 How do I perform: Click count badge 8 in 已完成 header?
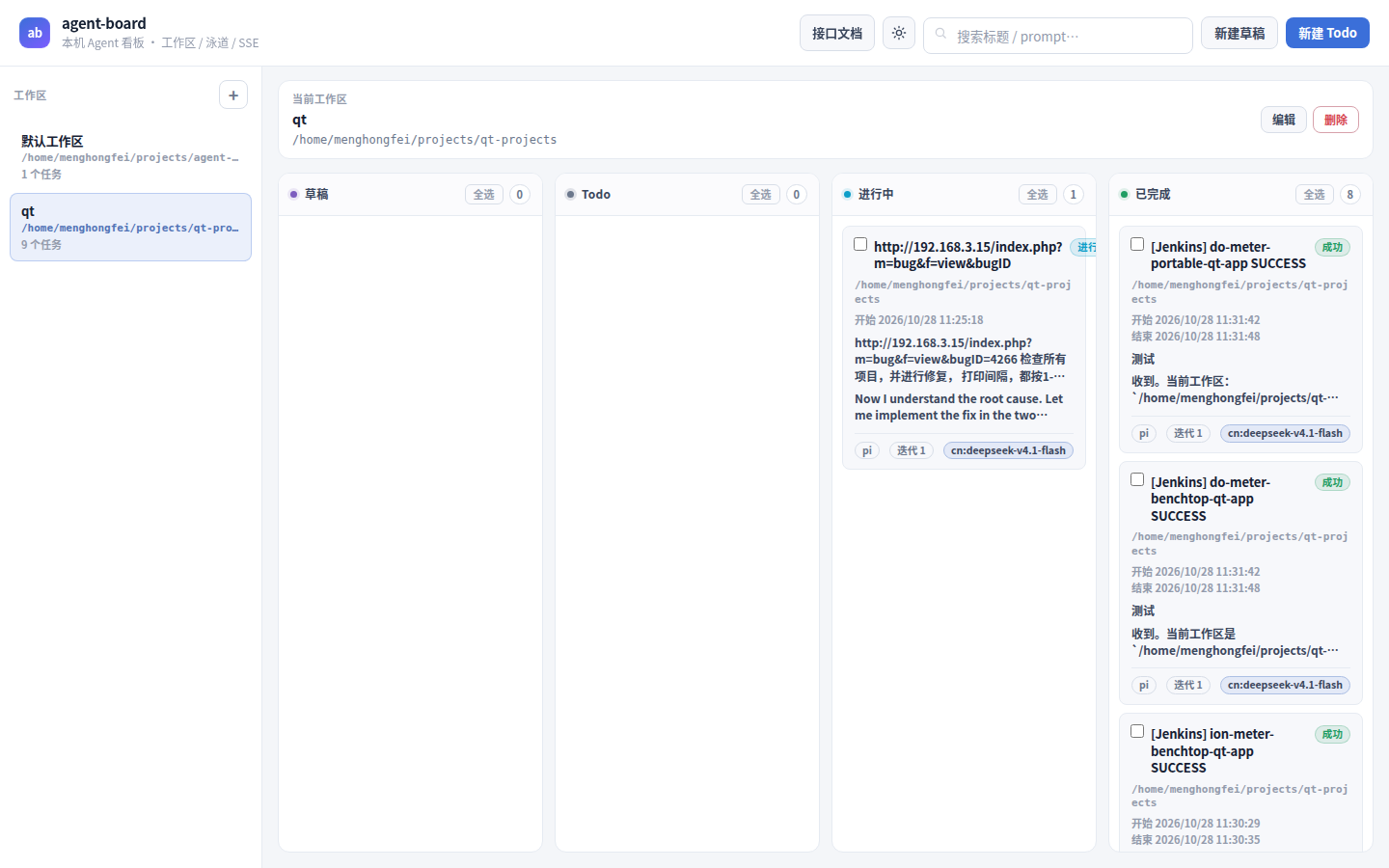[x=1349, y=195]
